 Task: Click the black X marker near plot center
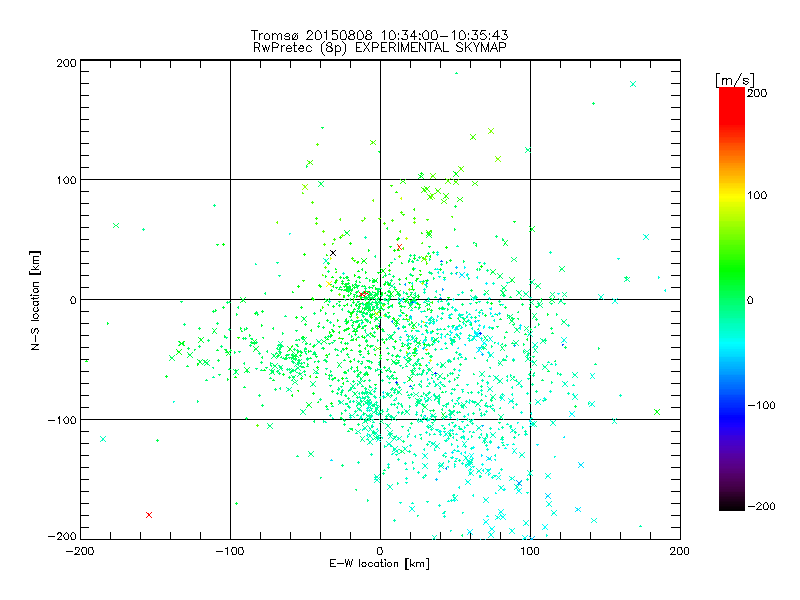point(333,253)
